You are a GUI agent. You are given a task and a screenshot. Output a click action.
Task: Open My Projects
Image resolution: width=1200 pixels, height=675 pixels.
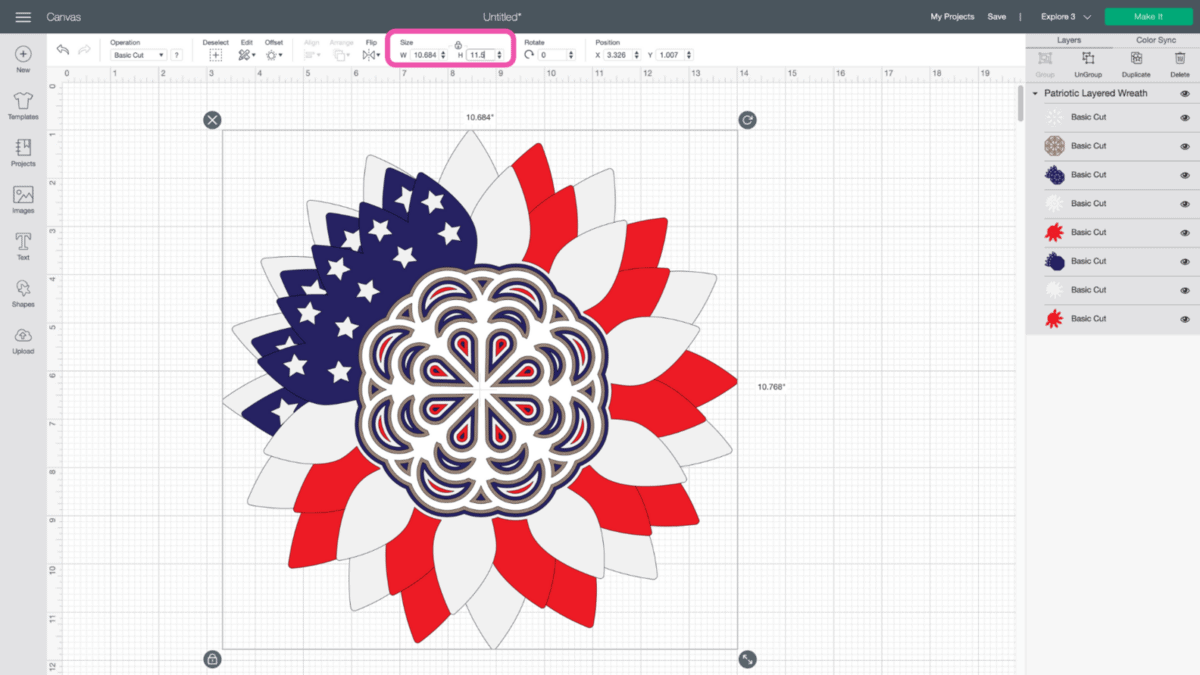click(x=951, y=17)
